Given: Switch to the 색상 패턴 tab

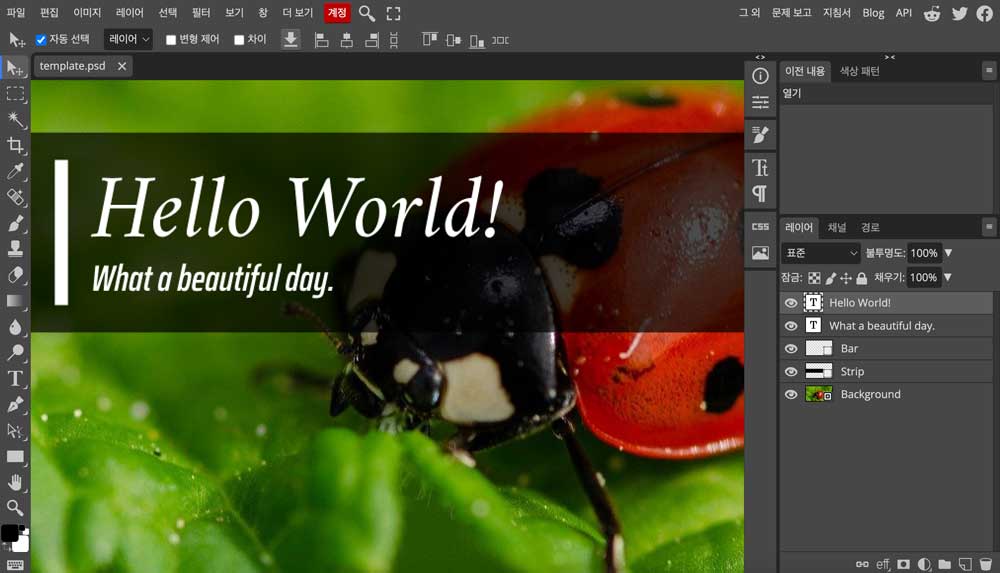Looking at the screenshot, I should 860,71.
